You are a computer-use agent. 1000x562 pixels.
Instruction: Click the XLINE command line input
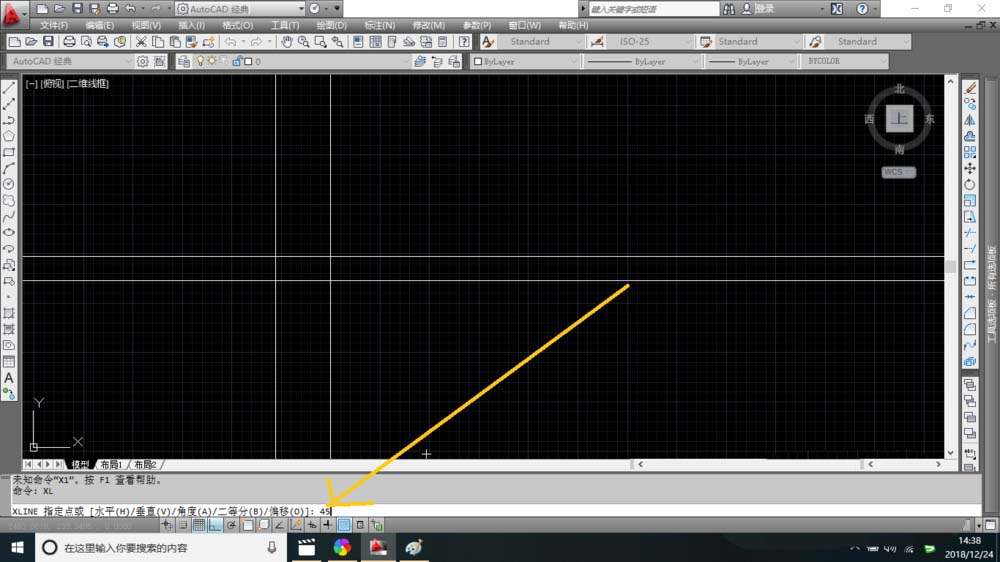click(495, 511)
